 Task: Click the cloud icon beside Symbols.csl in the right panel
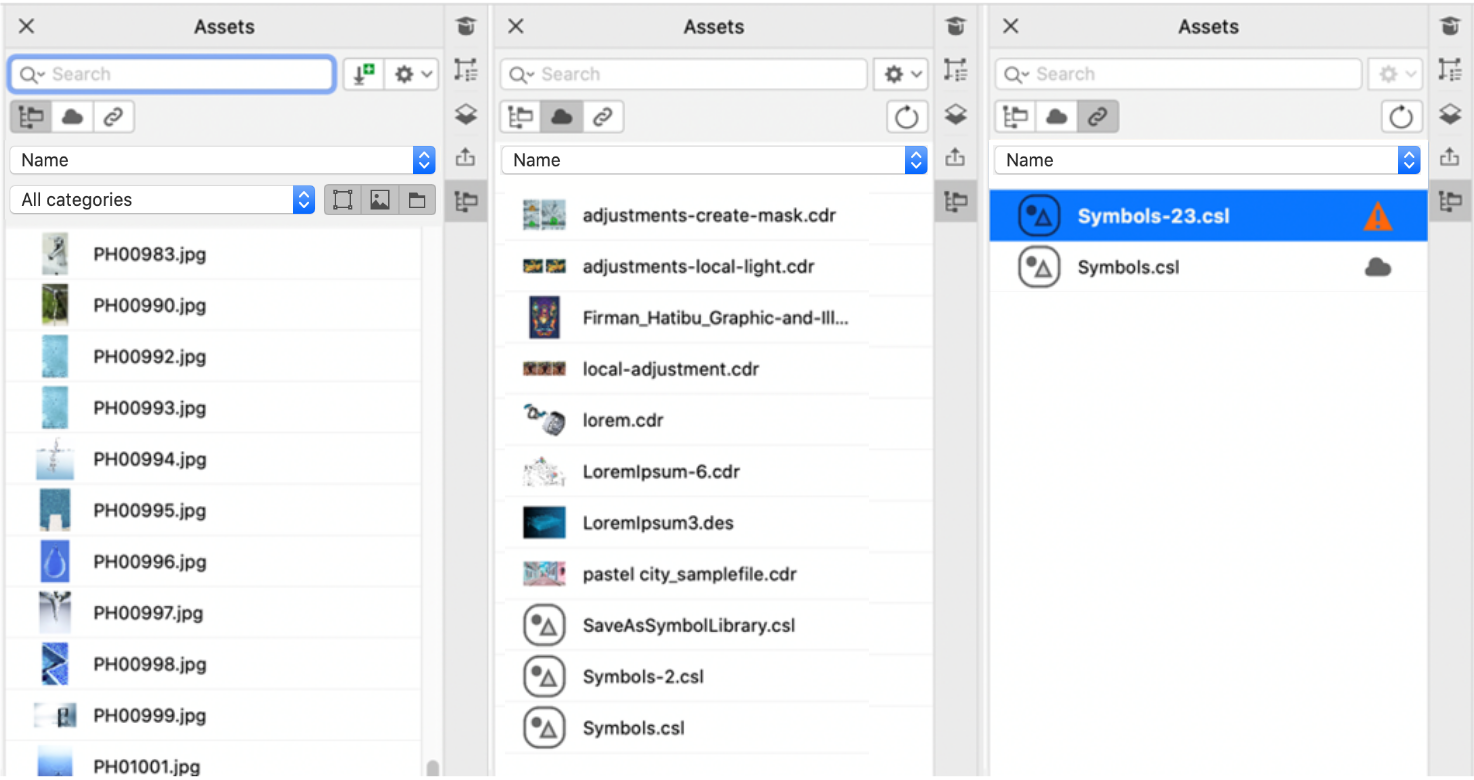pyautogui.click(x=1377, y=268)
